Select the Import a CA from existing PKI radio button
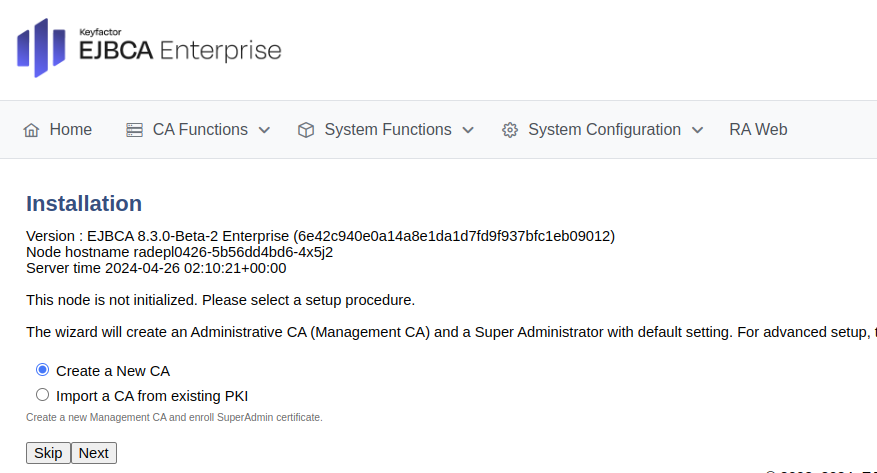 click(x=42, y=395)
